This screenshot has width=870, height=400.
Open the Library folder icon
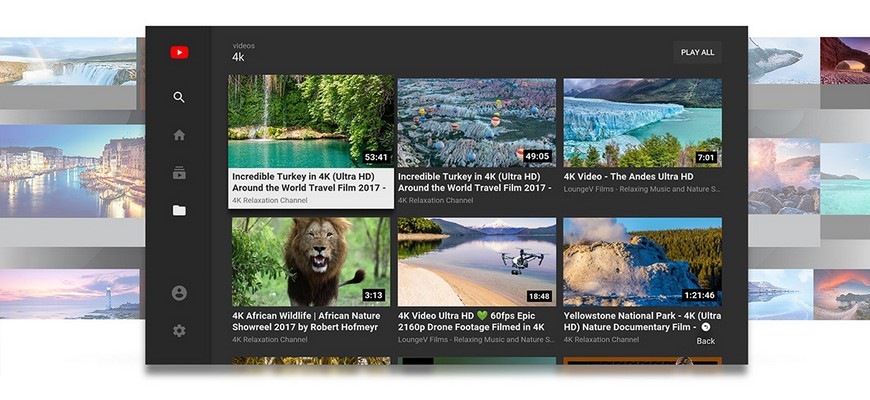[179, 210]
